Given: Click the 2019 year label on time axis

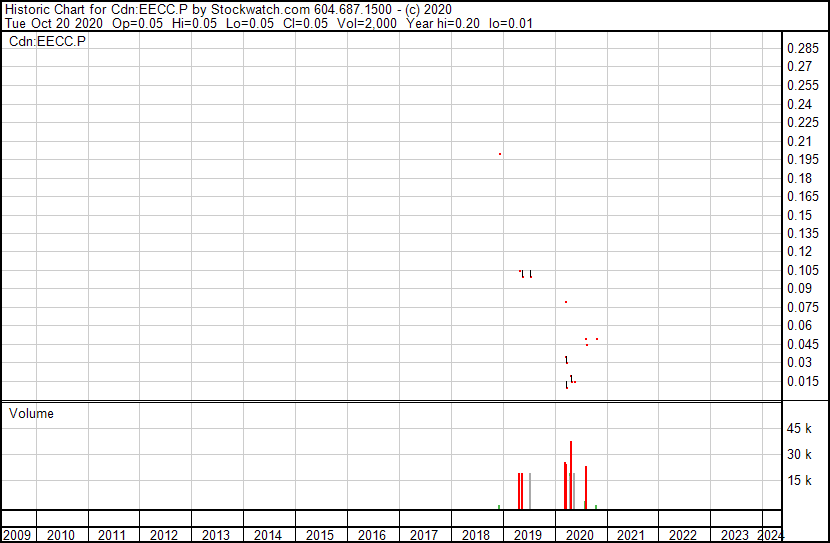Looking at the screenshot, I should click(528, 535).
